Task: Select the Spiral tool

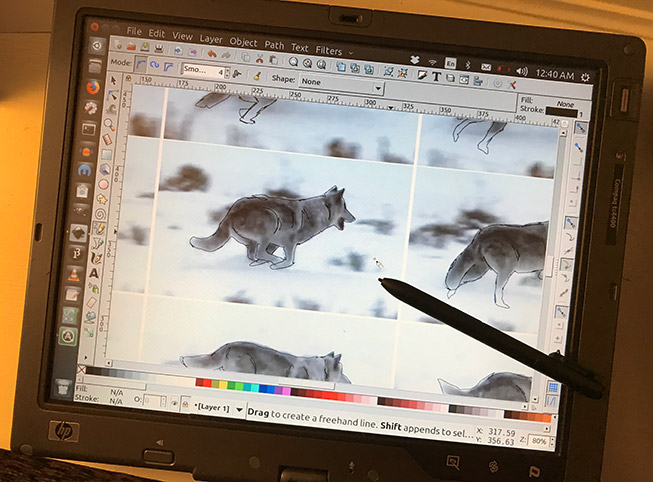Action: click(x=100, y=214)
